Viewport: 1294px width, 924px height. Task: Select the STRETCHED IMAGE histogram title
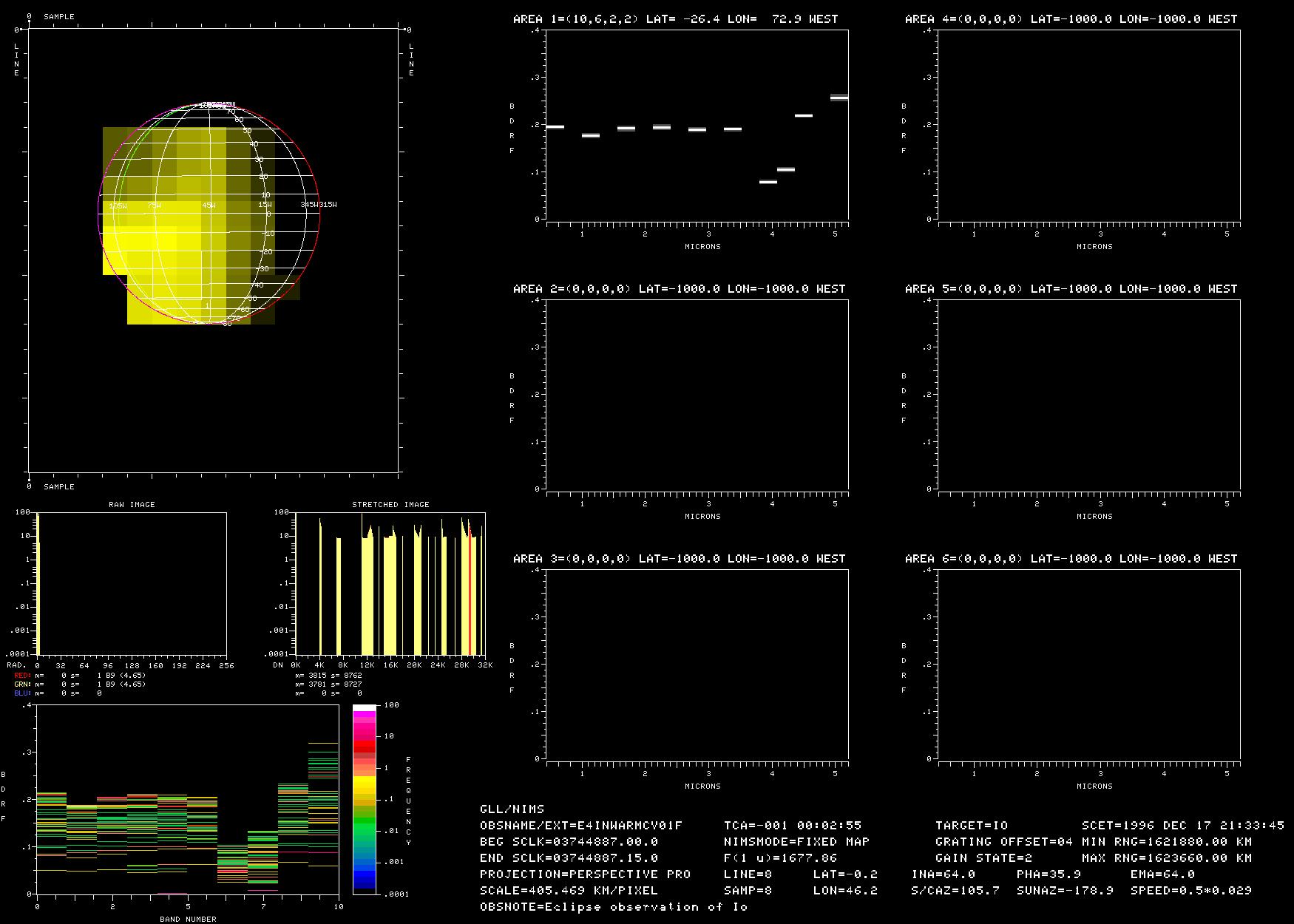coord(390,505)
